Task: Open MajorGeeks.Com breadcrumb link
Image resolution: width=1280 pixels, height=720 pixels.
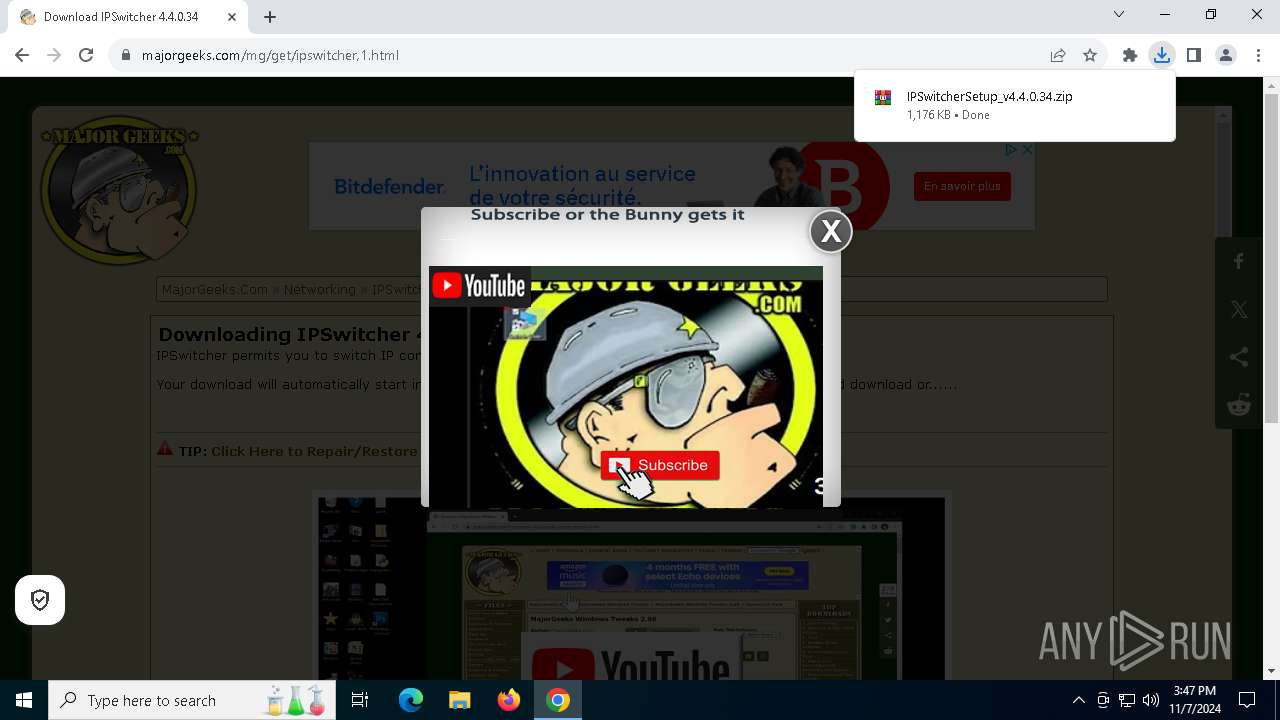Action: click(x=215, y=289)
